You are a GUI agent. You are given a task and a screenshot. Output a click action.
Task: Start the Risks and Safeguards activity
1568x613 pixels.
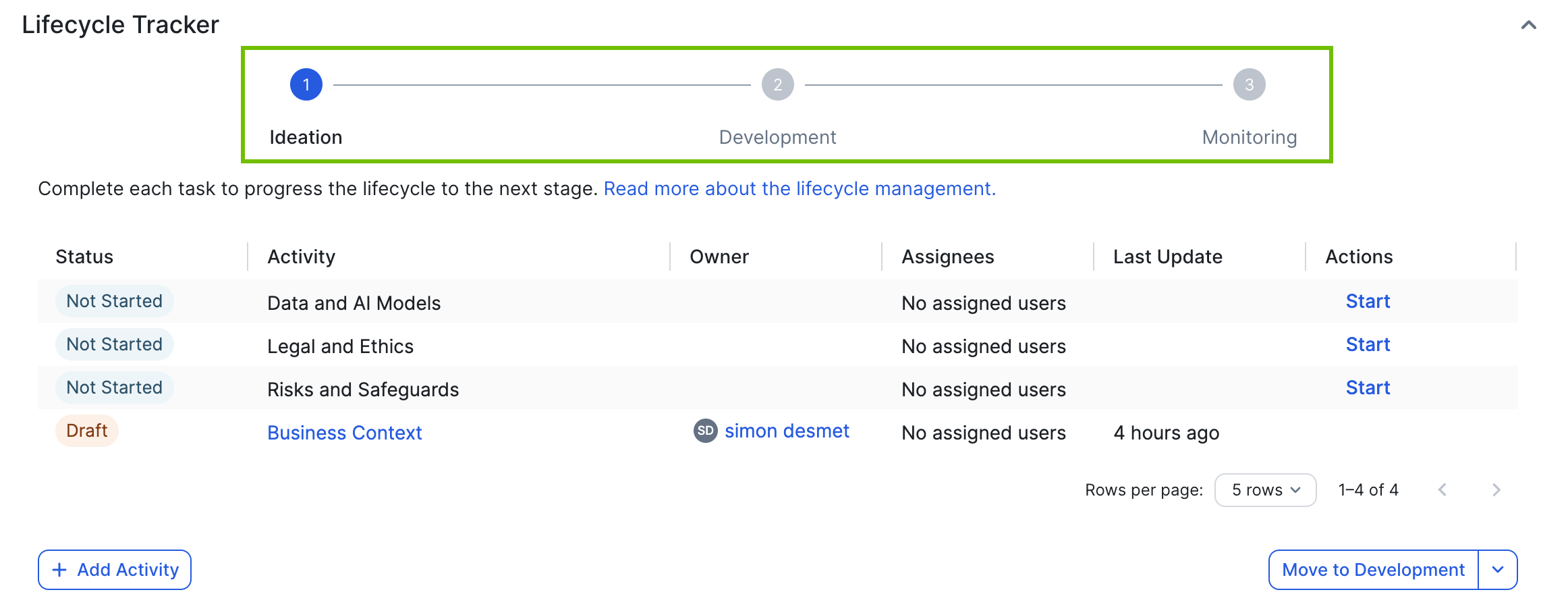[x=1368, y=388]
